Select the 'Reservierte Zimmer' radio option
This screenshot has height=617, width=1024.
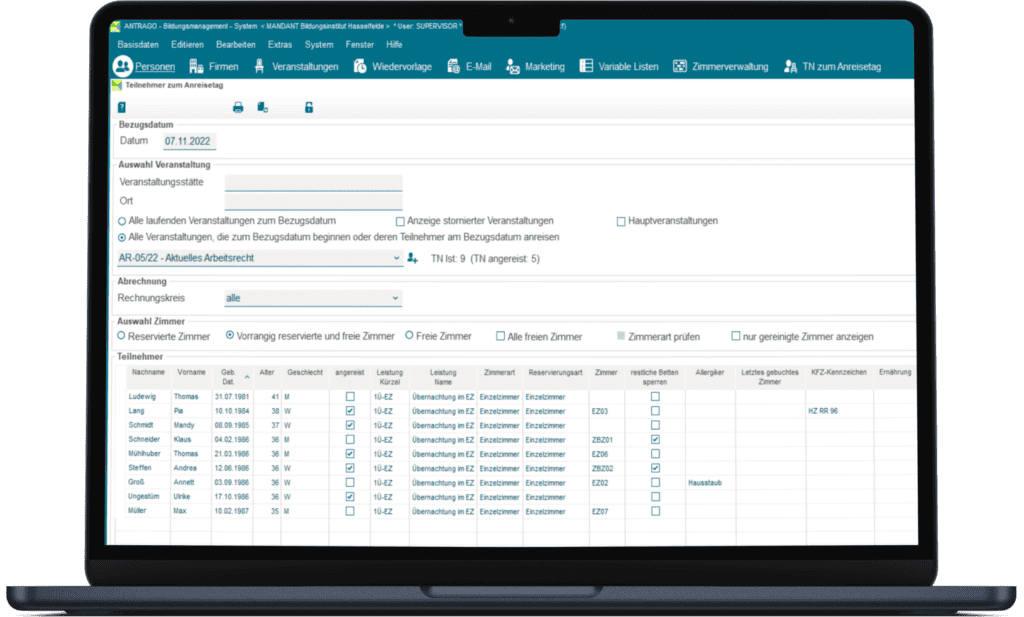121,336
